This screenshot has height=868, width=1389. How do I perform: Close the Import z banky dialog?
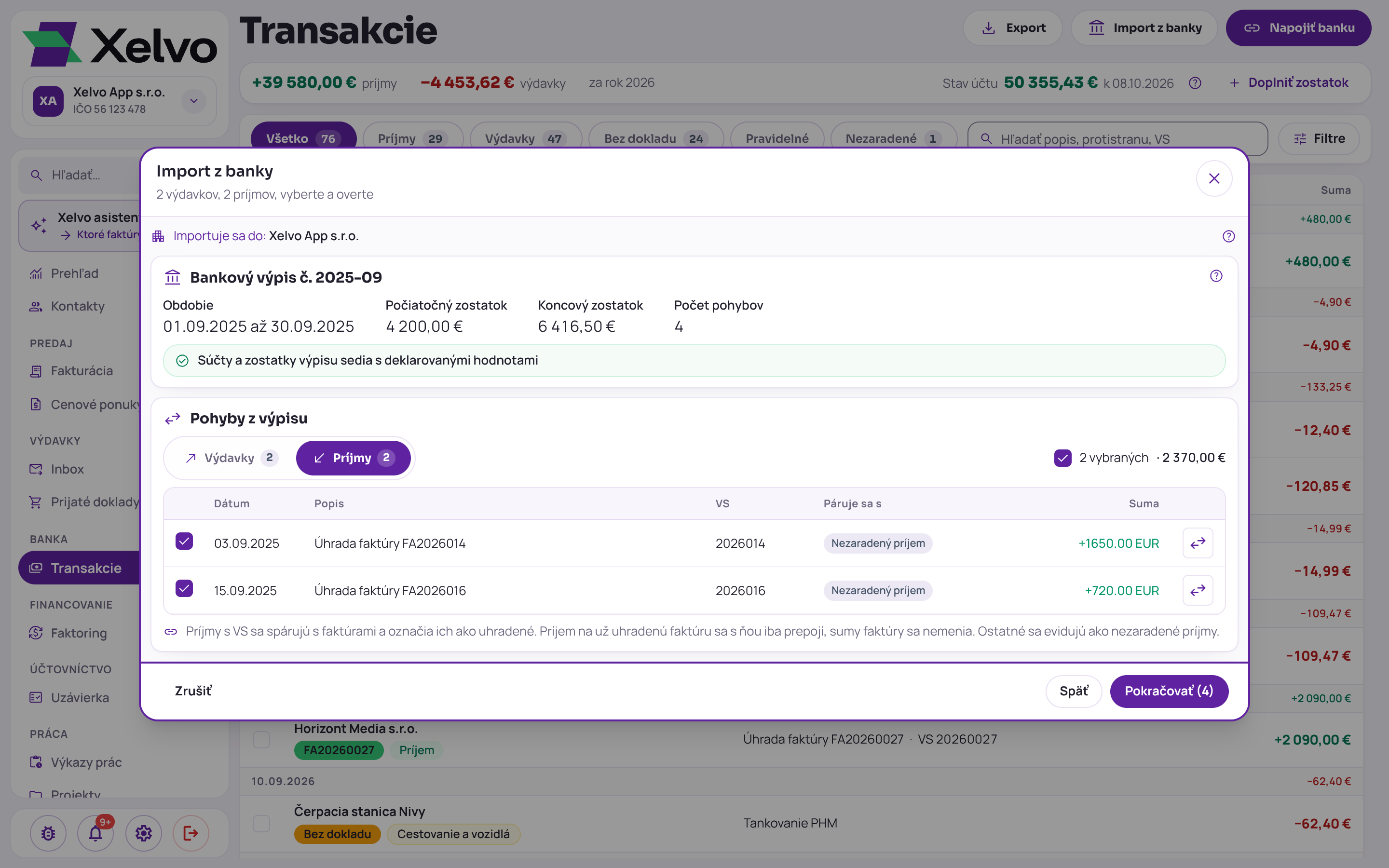[x=1214, y=178]
